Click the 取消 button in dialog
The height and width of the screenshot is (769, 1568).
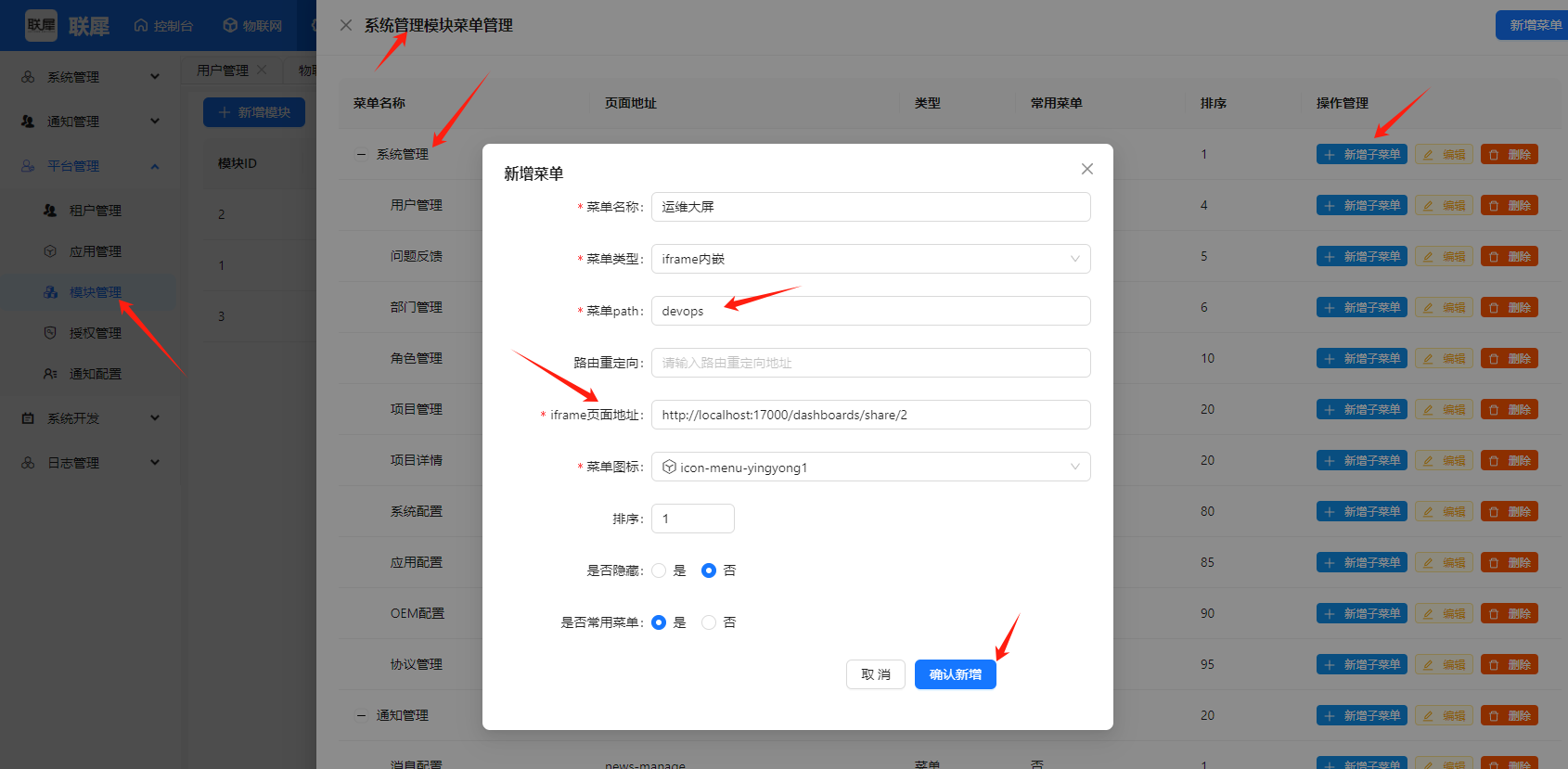pyautogui.click(x=875, y=674)
